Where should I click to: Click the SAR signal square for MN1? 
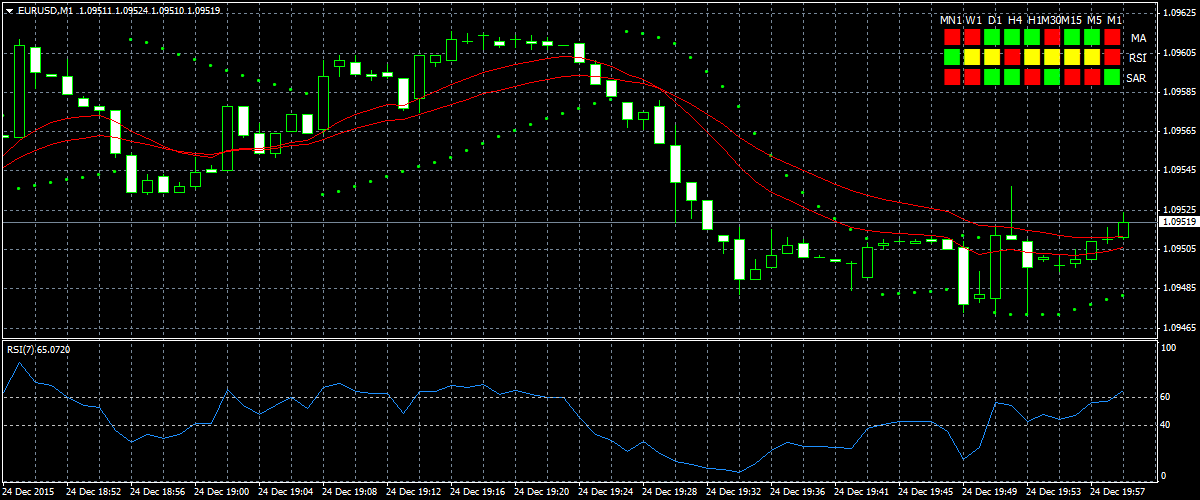(x=952, y=77)
